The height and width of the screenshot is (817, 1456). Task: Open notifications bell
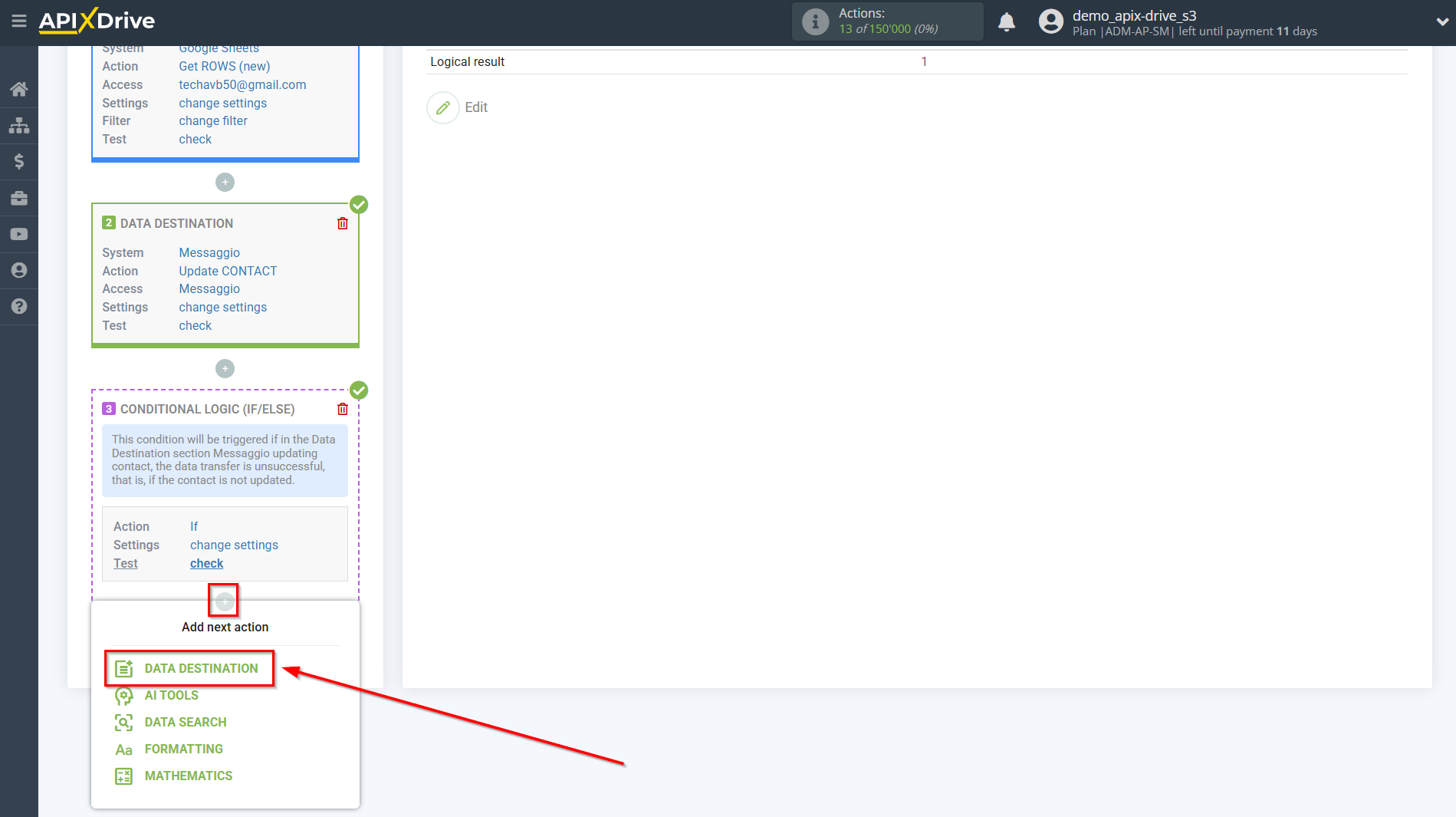click(x=1007, y=22)
